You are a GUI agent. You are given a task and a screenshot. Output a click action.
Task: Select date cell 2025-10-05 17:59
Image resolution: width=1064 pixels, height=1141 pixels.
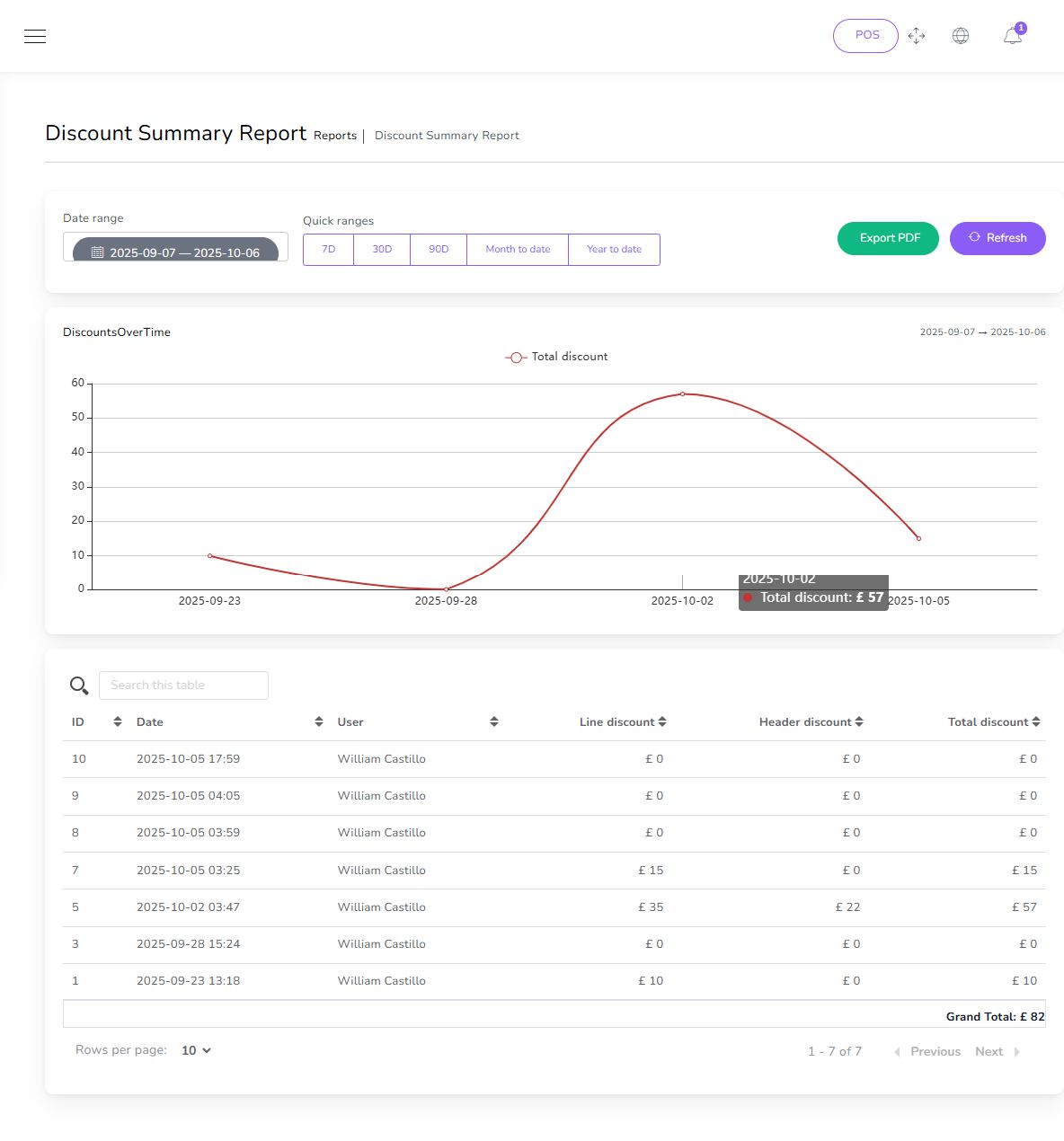(x=188, y=759)
